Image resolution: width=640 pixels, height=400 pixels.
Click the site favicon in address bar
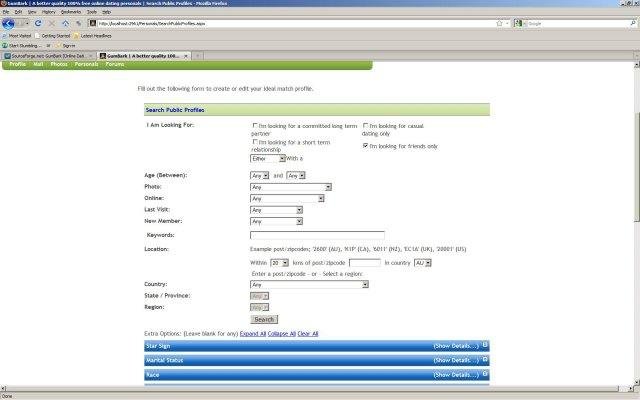93,23
